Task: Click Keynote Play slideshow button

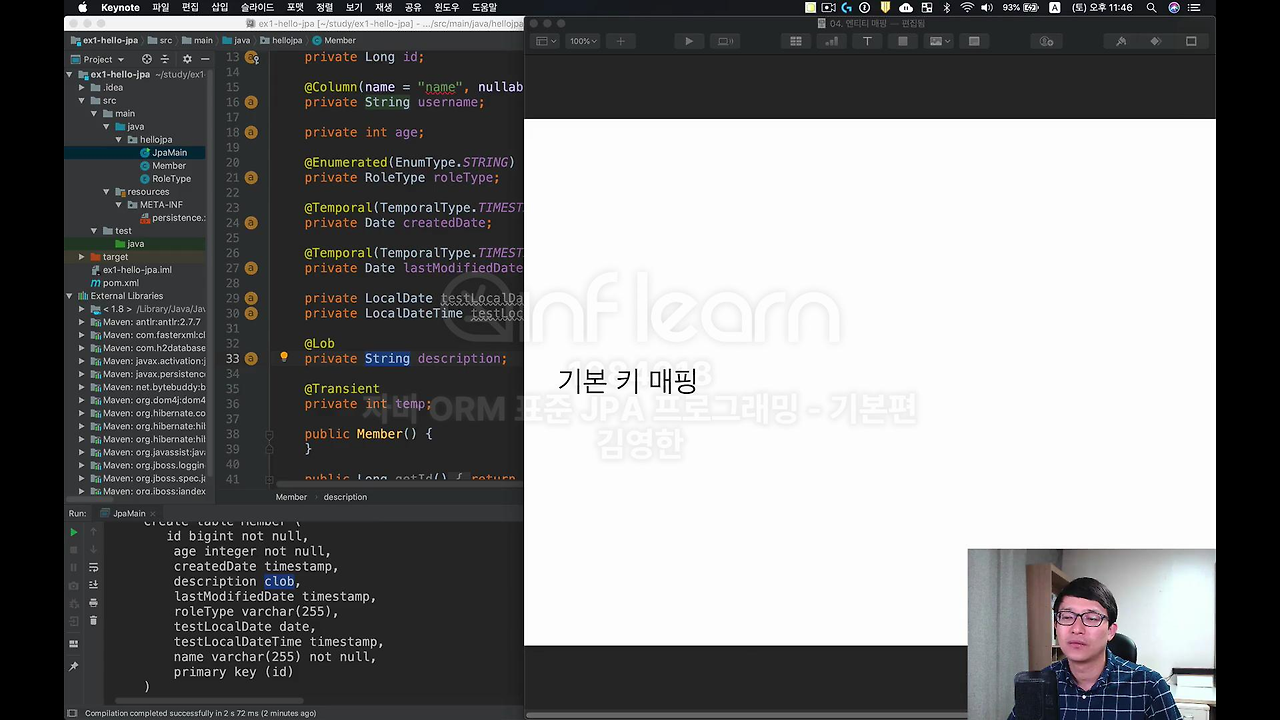Action: [688, 41]
